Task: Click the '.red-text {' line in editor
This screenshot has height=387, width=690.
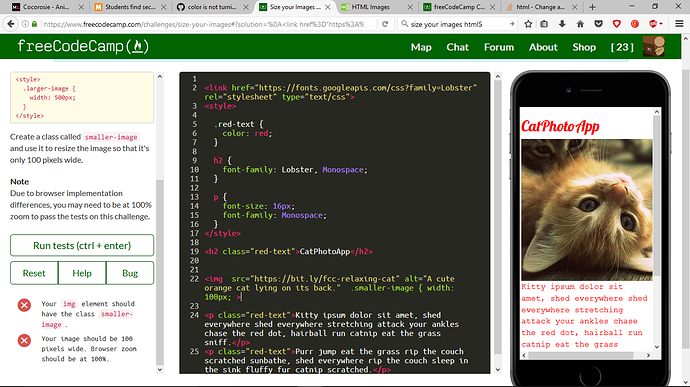Action: click(238, 124)
